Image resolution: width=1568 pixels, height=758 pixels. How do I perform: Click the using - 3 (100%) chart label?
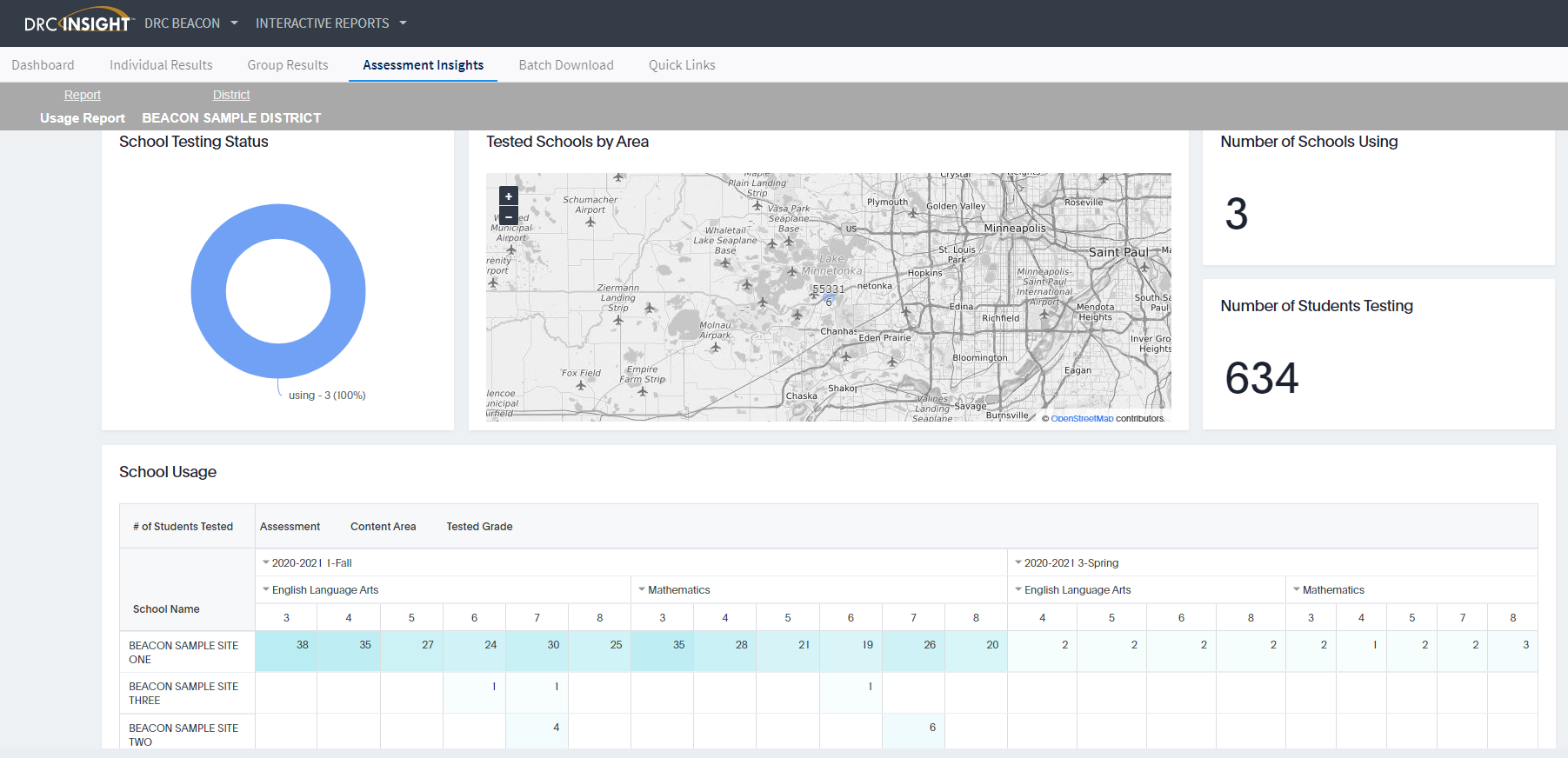[x=327, y=396]
